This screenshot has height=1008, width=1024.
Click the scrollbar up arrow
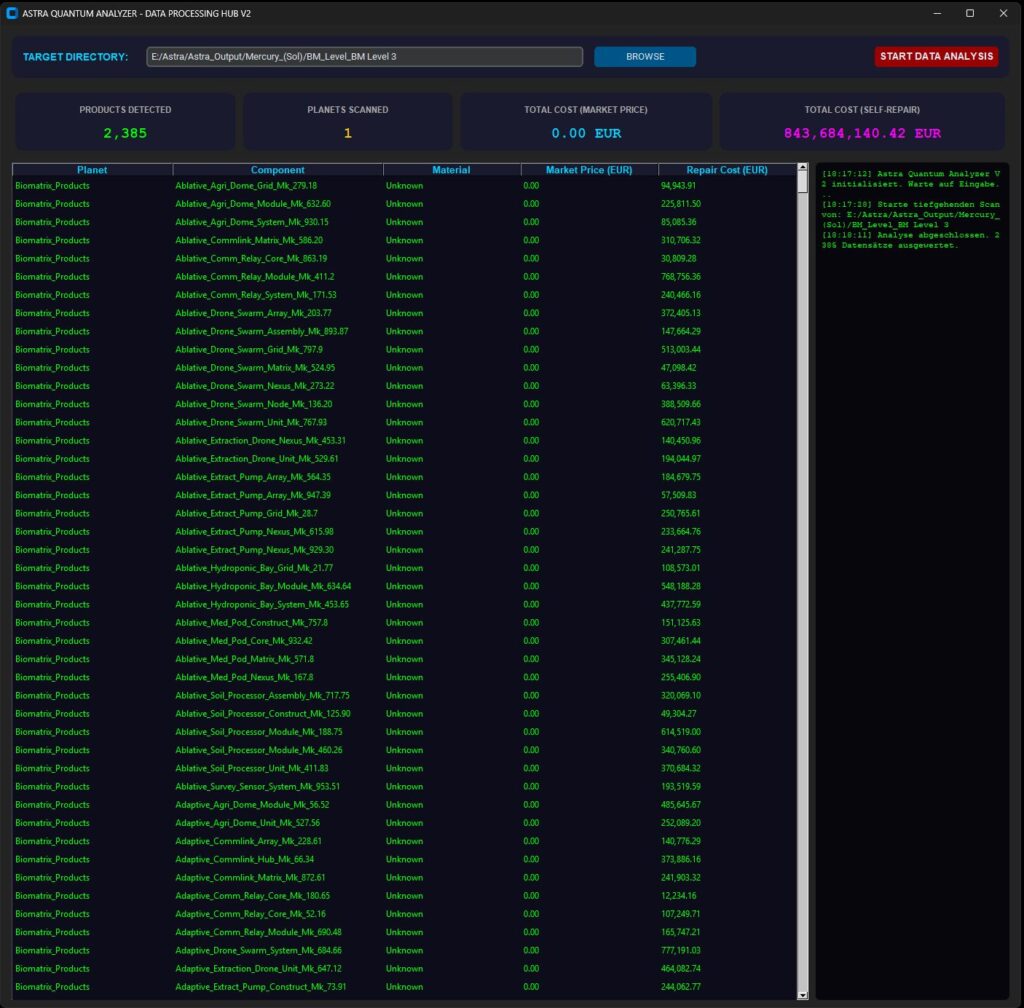[x=802, y=168]
